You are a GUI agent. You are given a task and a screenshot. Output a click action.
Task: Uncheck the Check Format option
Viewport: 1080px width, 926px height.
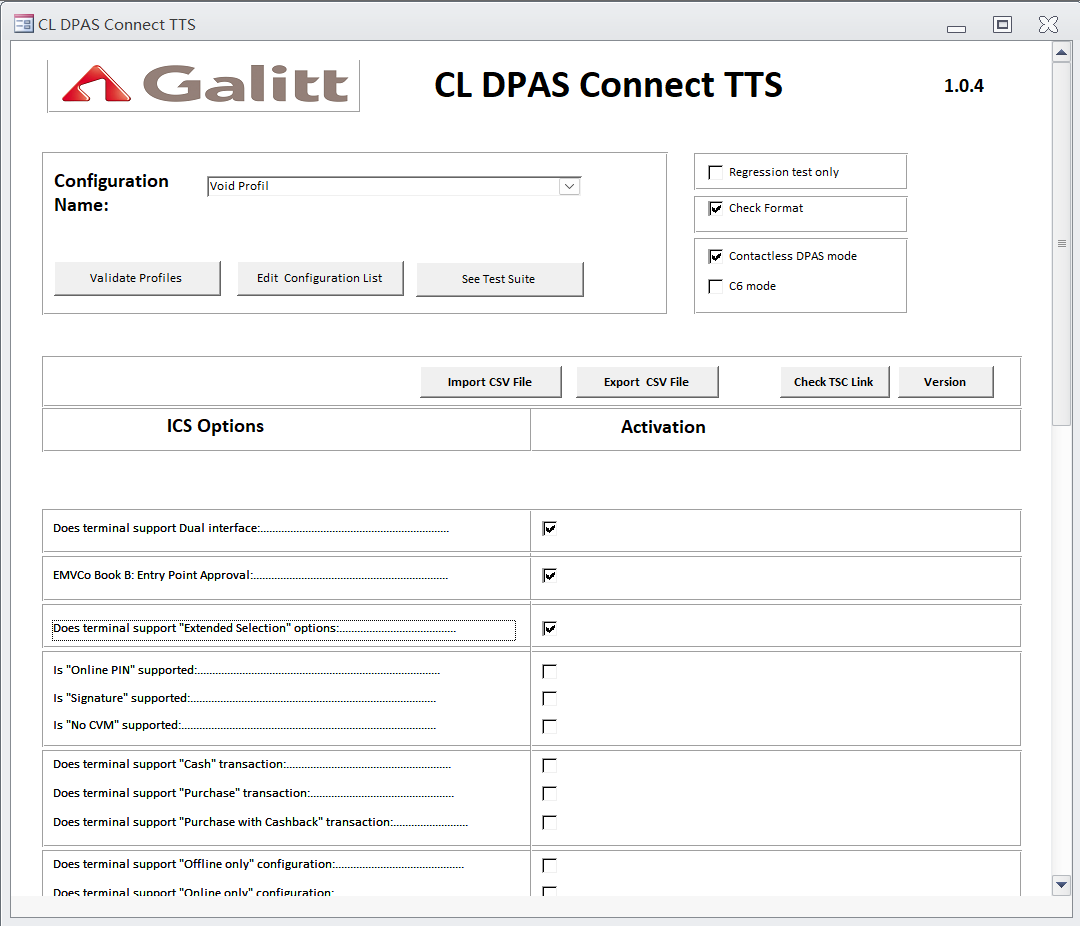tap(716, 208)
